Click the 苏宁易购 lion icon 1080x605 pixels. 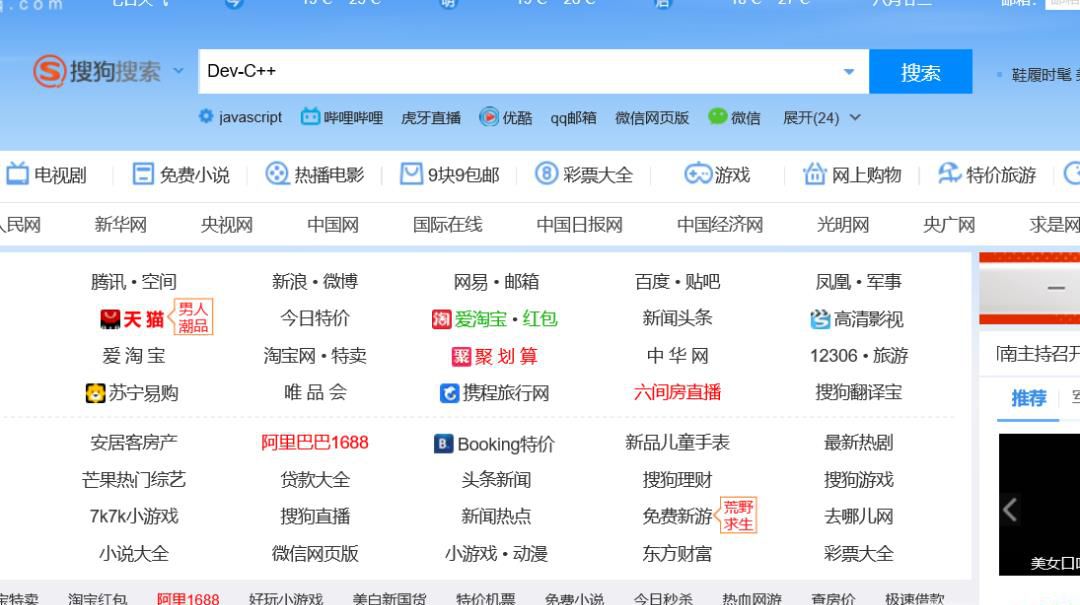click(95, 393)
